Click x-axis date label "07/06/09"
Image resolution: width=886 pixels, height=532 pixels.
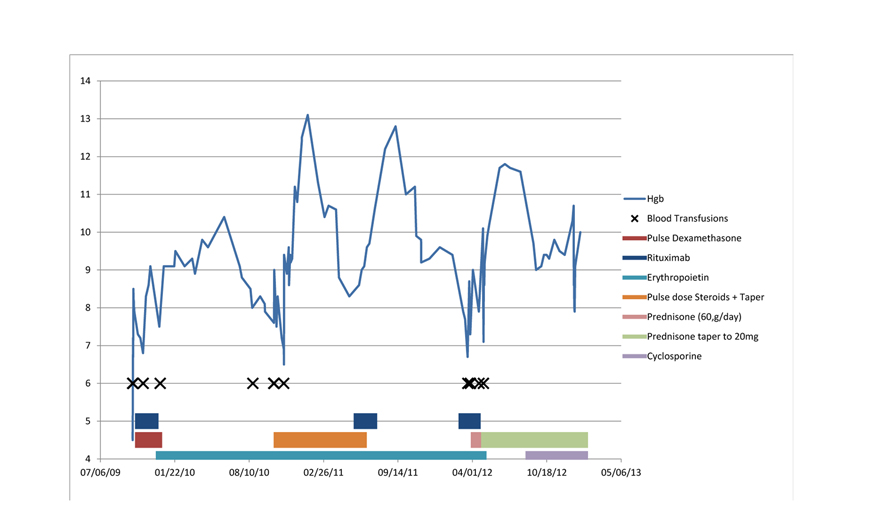click(x=101, y=473)
